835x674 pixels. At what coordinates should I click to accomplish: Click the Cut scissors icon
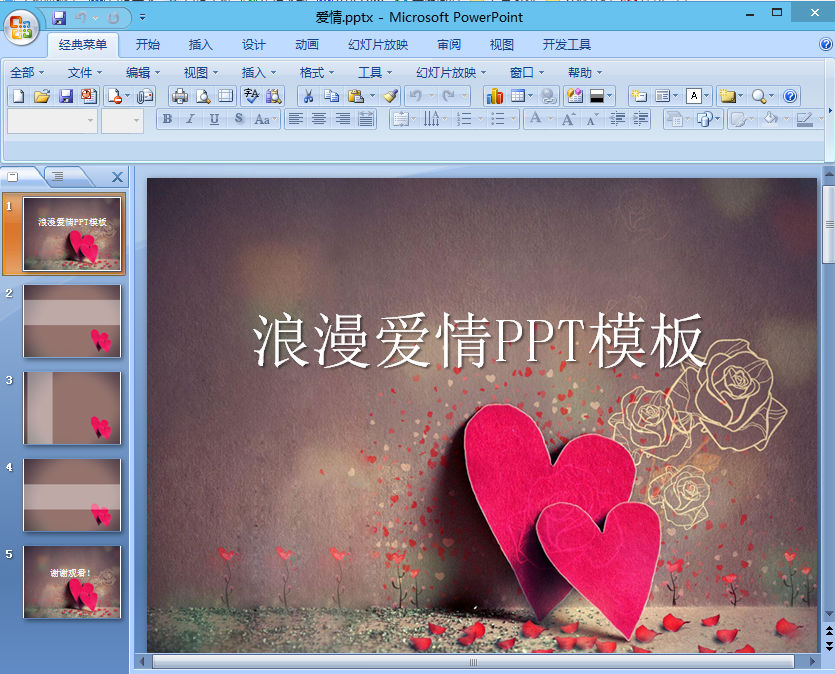pyautogui.click(x=307, y=96)
